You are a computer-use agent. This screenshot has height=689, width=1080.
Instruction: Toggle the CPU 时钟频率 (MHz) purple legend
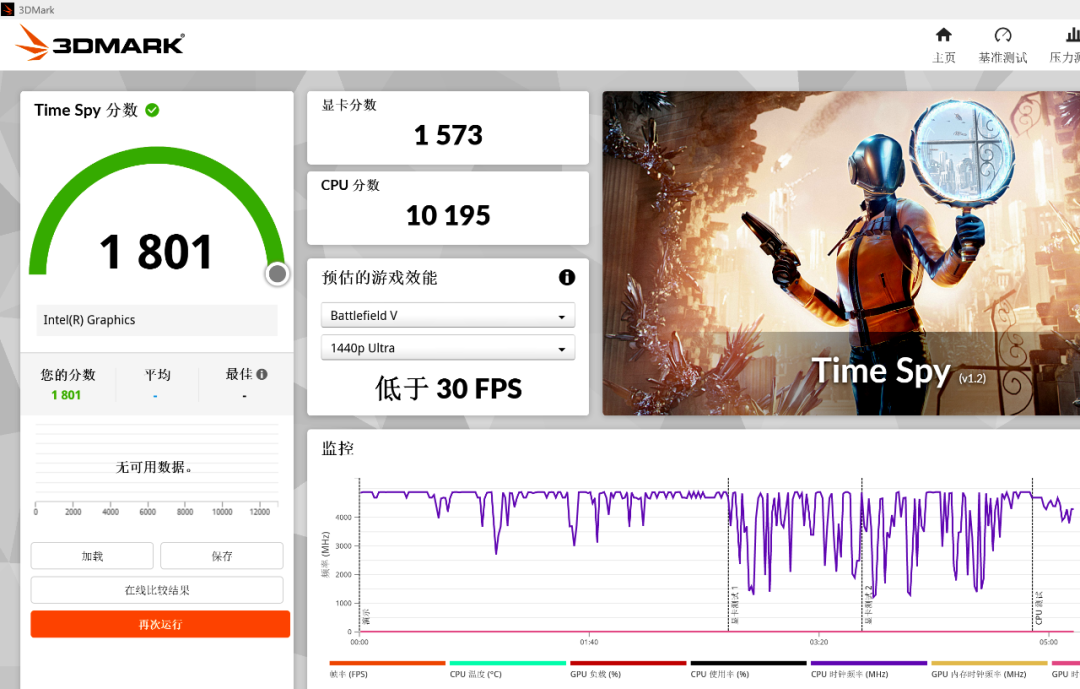click(869, 670)
